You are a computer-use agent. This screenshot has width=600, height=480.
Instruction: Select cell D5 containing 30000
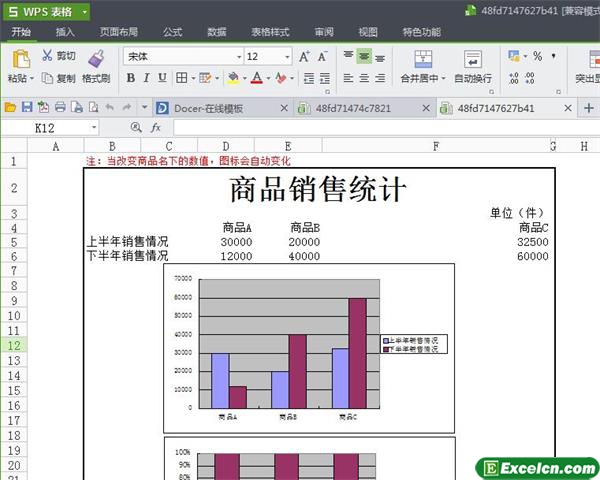coord(236,242)
